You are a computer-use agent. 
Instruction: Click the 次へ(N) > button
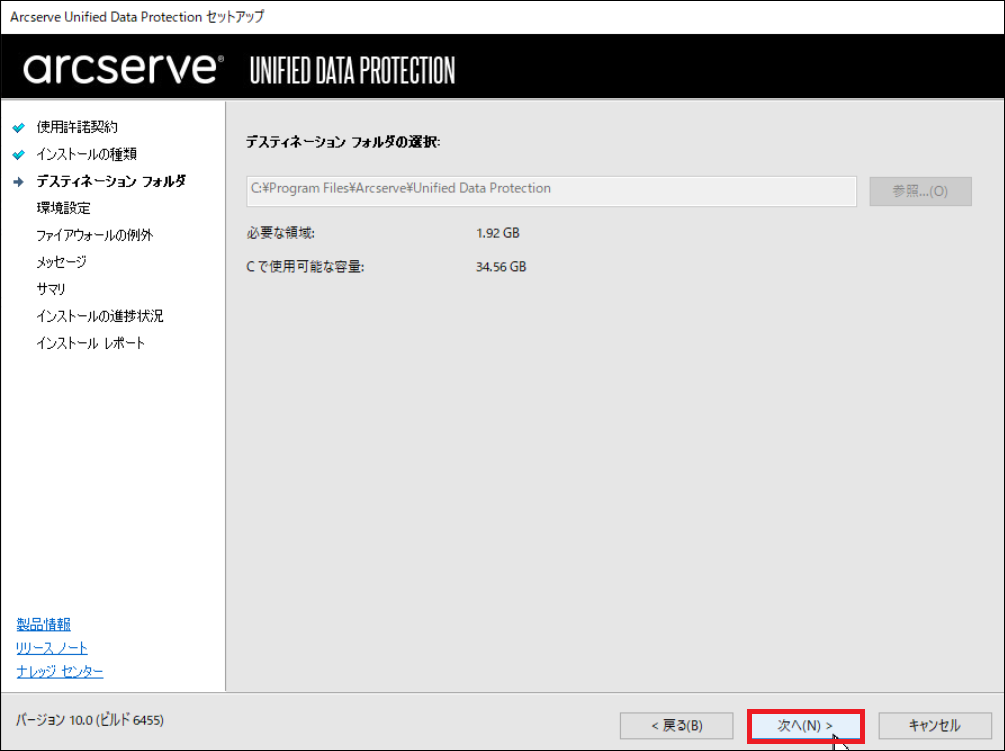point(805,726)
